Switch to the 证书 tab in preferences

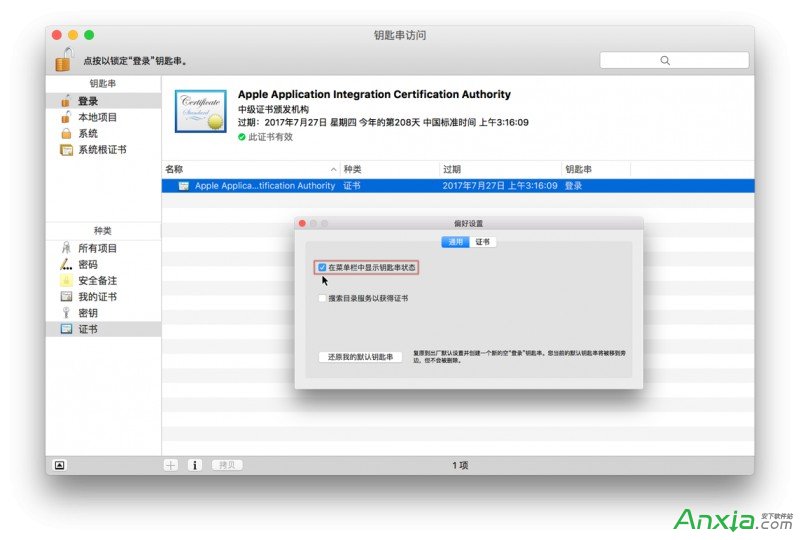point(483,242)
